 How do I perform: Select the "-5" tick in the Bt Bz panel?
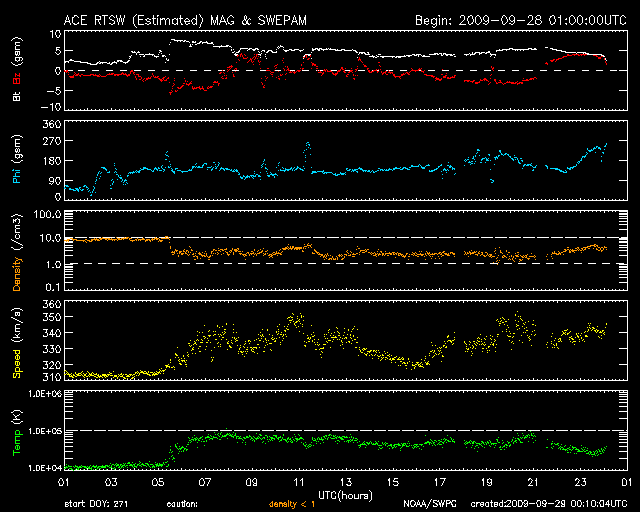pyautogui.click(x=53, y=90)
